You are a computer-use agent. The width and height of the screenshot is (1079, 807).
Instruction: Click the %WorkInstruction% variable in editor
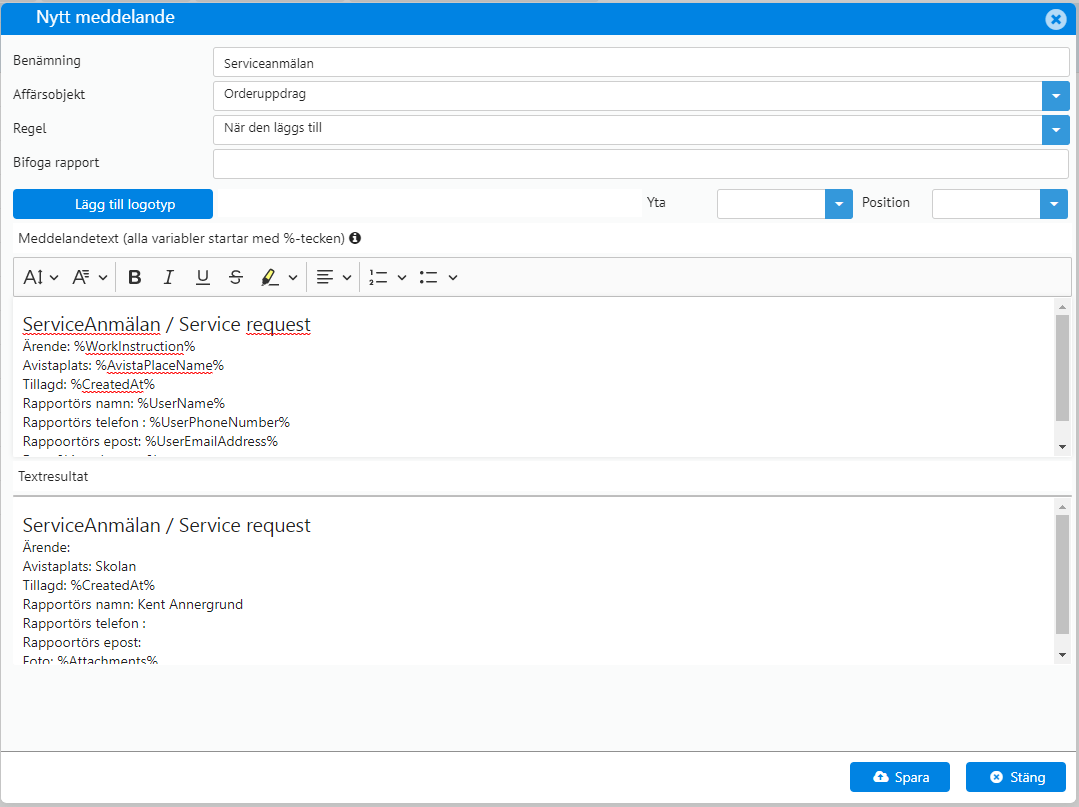tap(135, 346)
